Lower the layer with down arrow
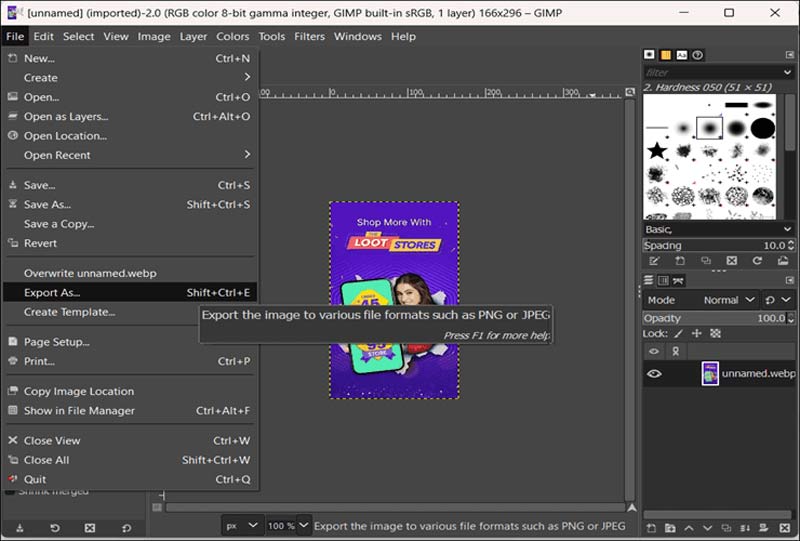This screenshot has height=541, width=800. (707, 528)
